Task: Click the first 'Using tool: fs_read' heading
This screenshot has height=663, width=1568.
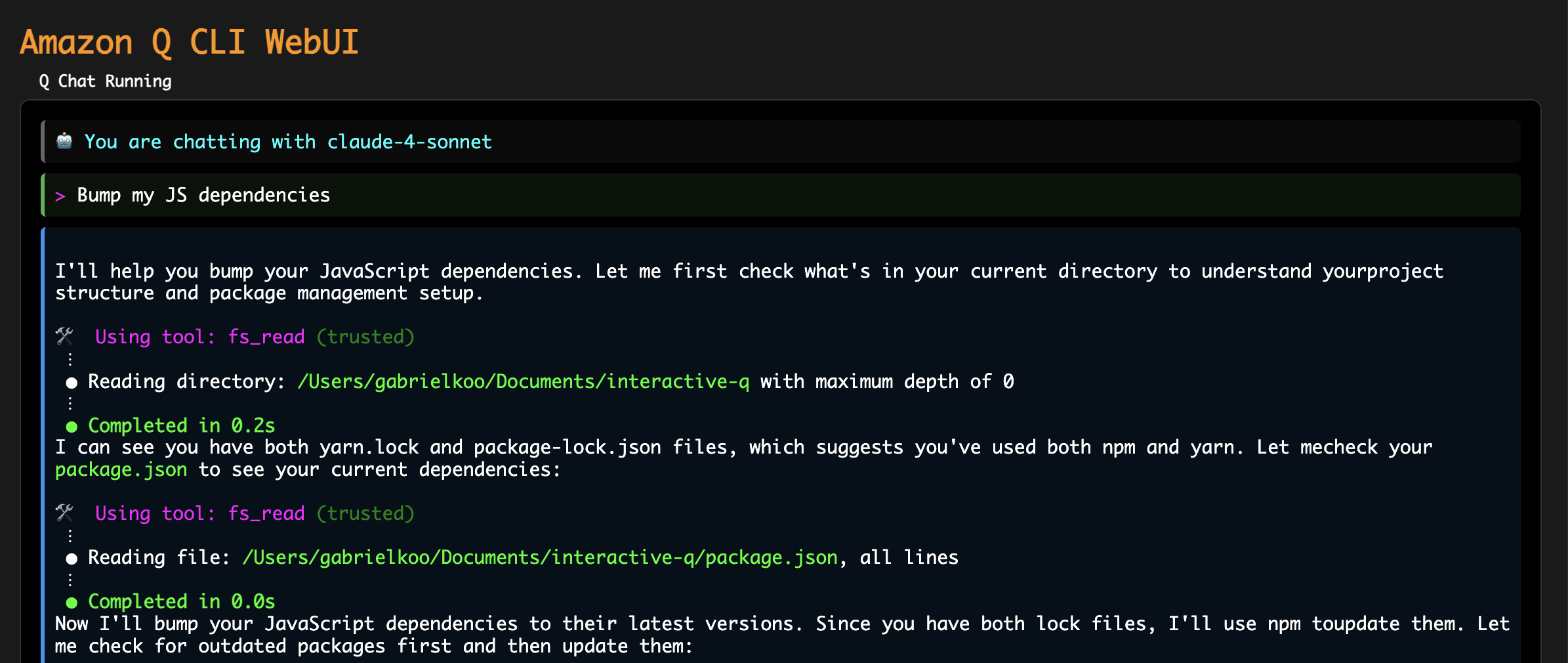Action: 199,337
